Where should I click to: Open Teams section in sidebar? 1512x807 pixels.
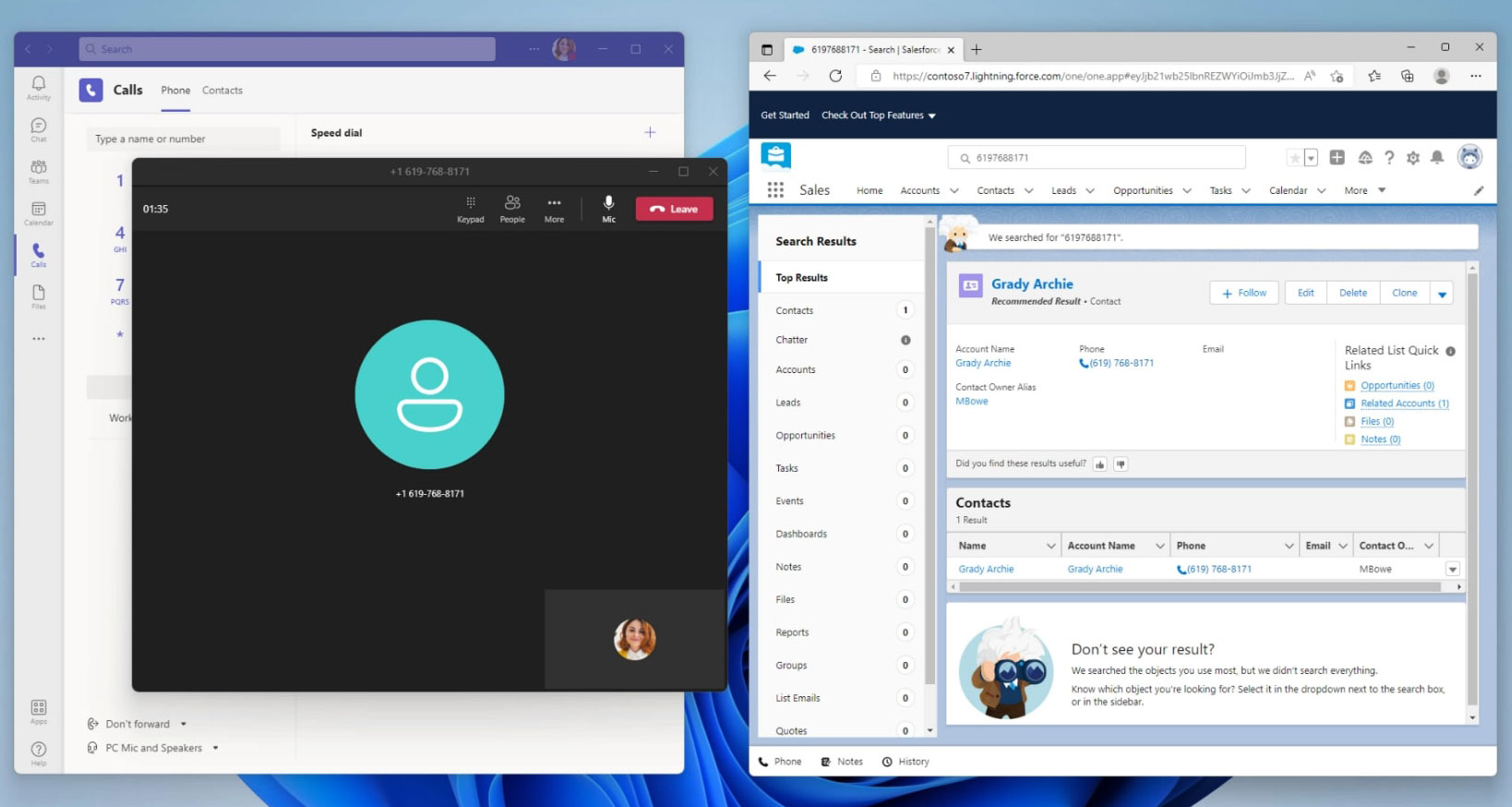coord(39,172)
